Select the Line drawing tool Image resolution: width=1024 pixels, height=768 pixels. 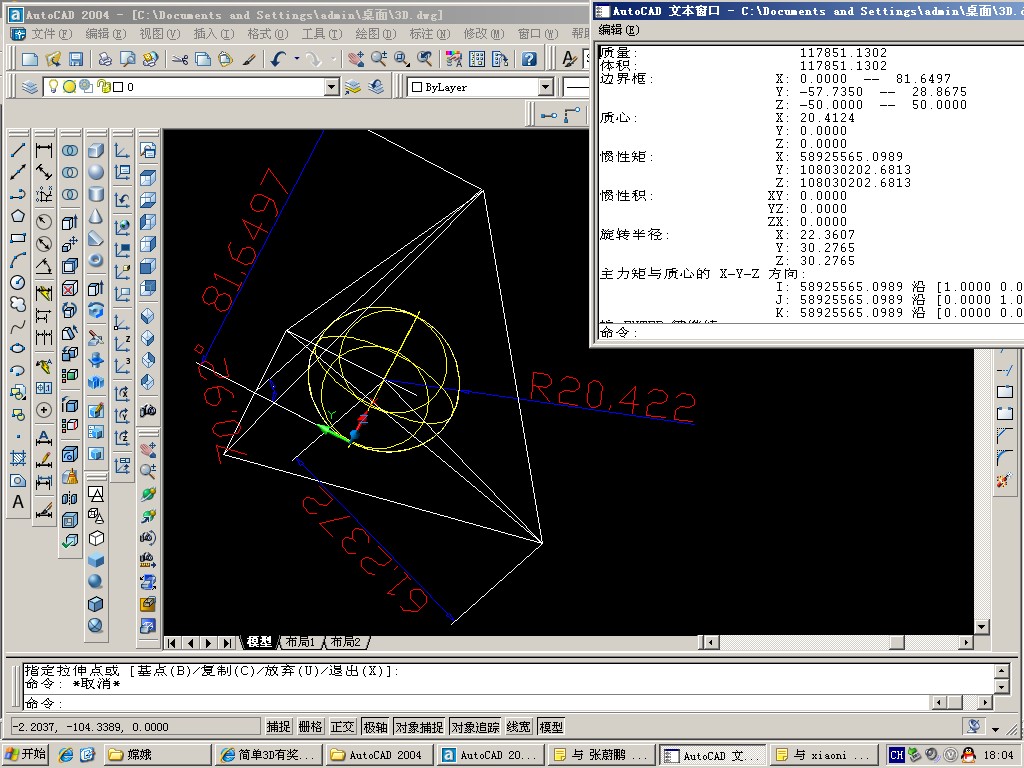pos(18,150)
